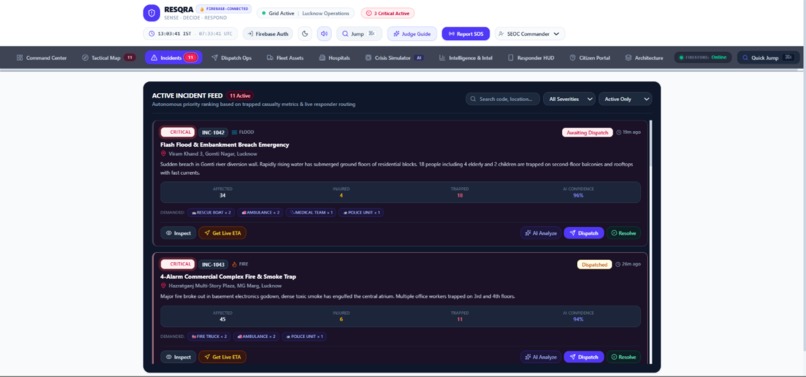
Task: Click the Rescue Boat × 2 demand tag
Action: coord(211,212)
